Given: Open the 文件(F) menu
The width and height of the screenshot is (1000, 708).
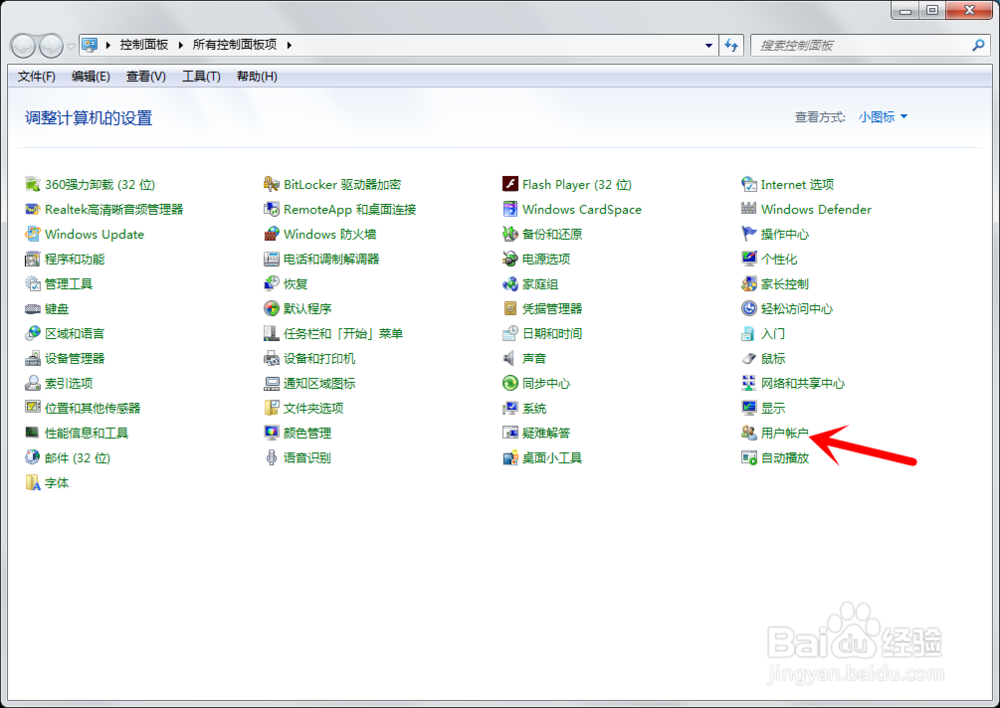Looking at the screenshot, I should point(36,77).
